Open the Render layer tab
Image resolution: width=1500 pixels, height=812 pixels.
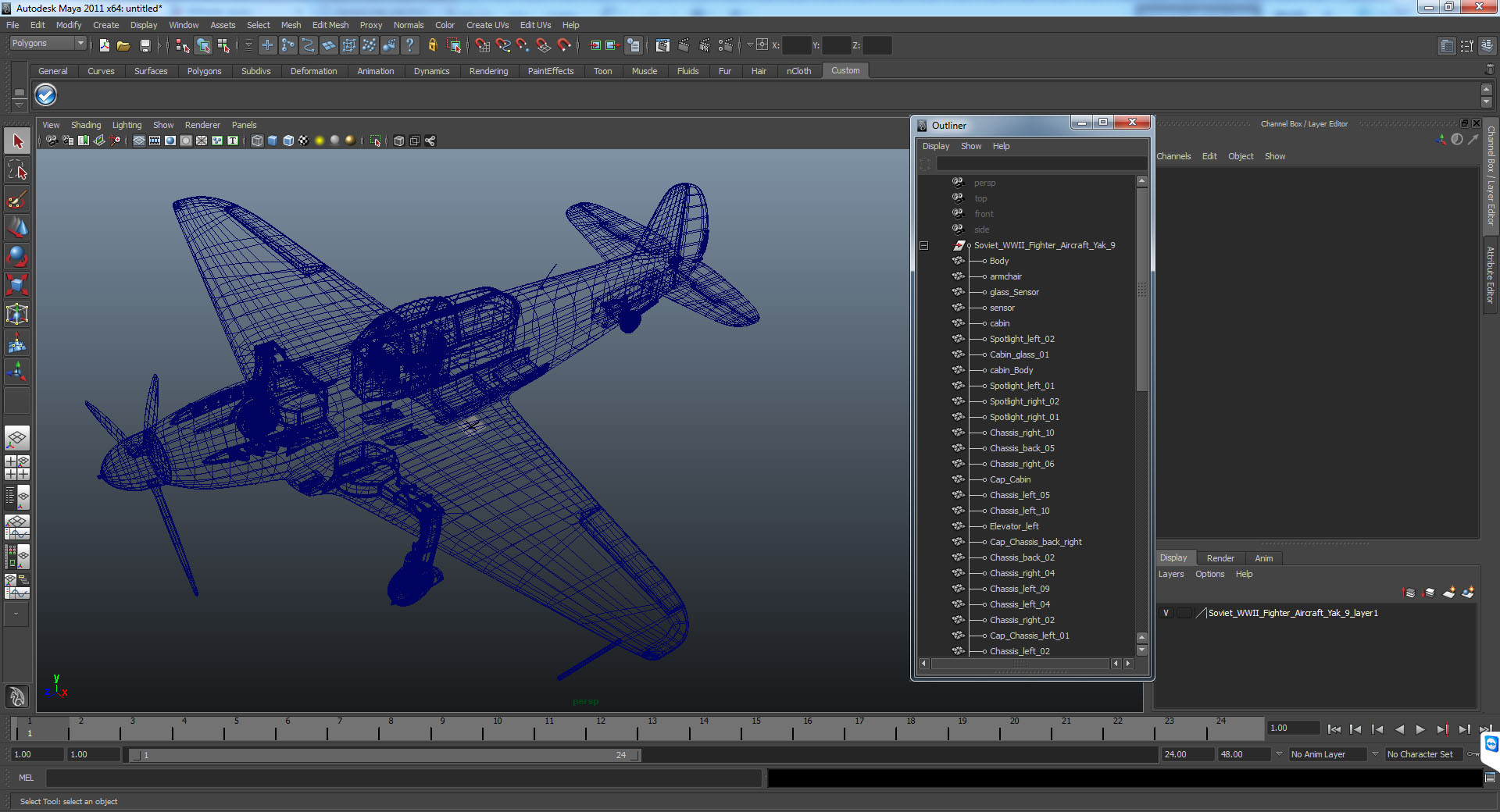(x=1220, y=558)
